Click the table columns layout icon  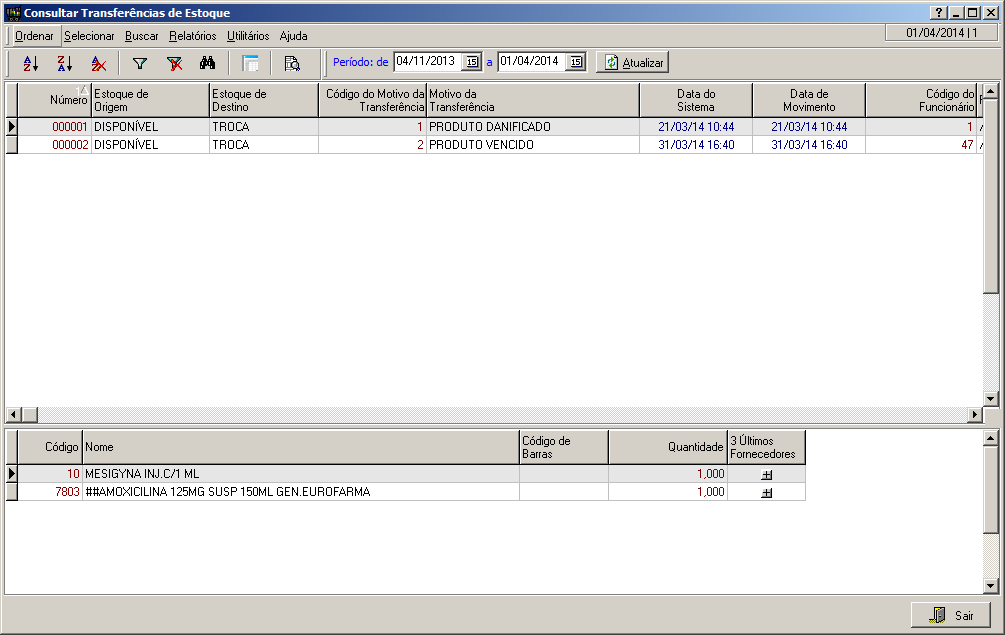click(250, 63)
